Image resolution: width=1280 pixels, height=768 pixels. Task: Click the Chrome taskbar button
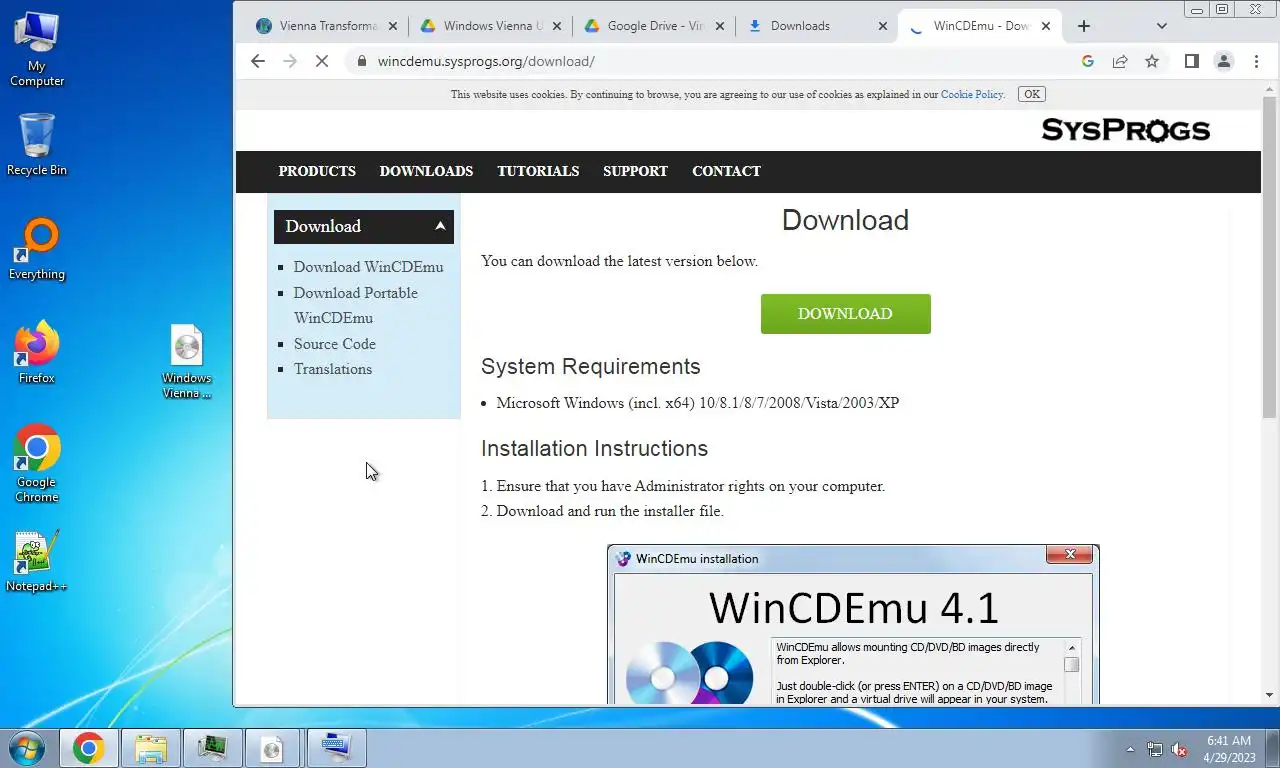point(88,748)
